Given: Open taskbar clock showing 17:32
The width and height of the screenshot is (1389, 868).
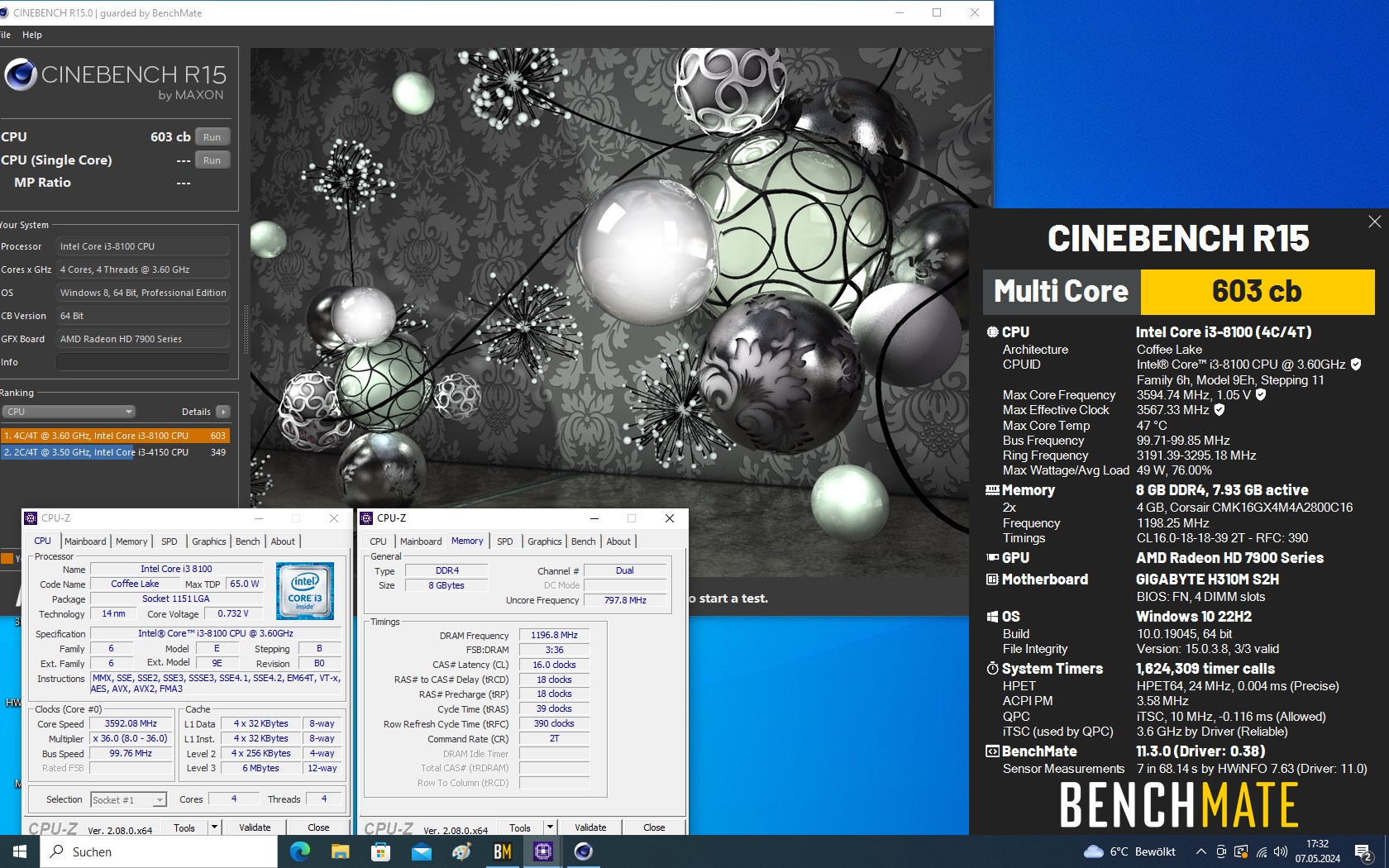Looking at the screenshot, I should point(1317,851).
